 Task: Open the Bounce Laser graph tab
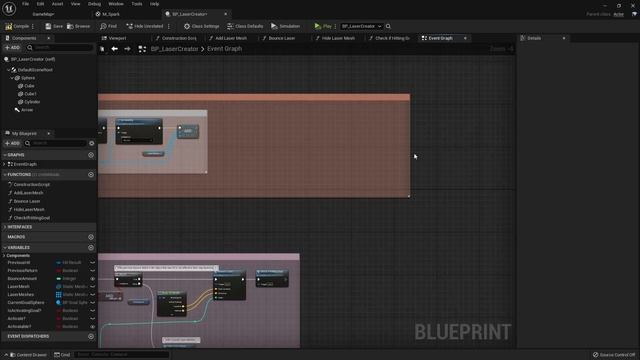tap(279, 38)
